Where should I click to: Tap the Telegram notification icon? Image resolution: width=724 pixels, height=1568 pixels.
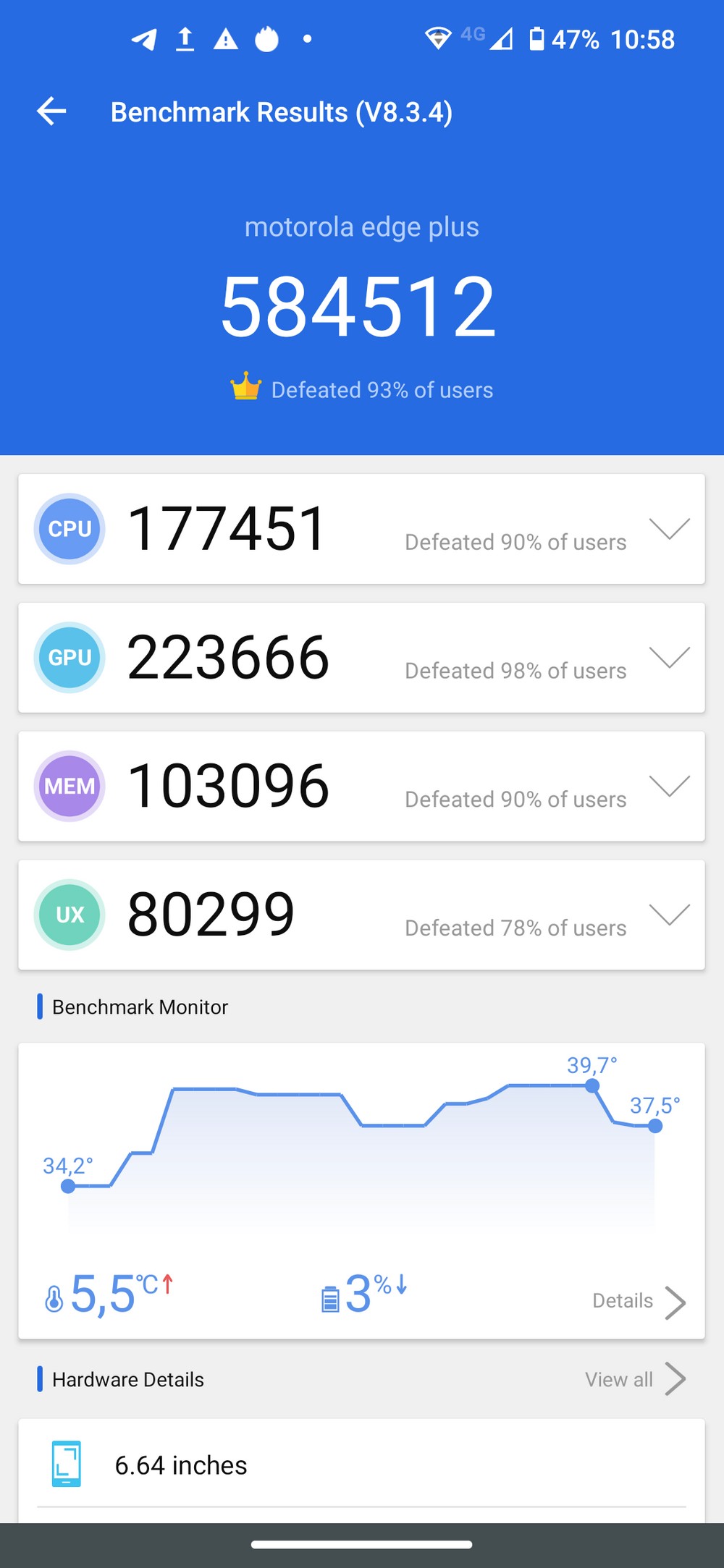(x=144, y=39)
